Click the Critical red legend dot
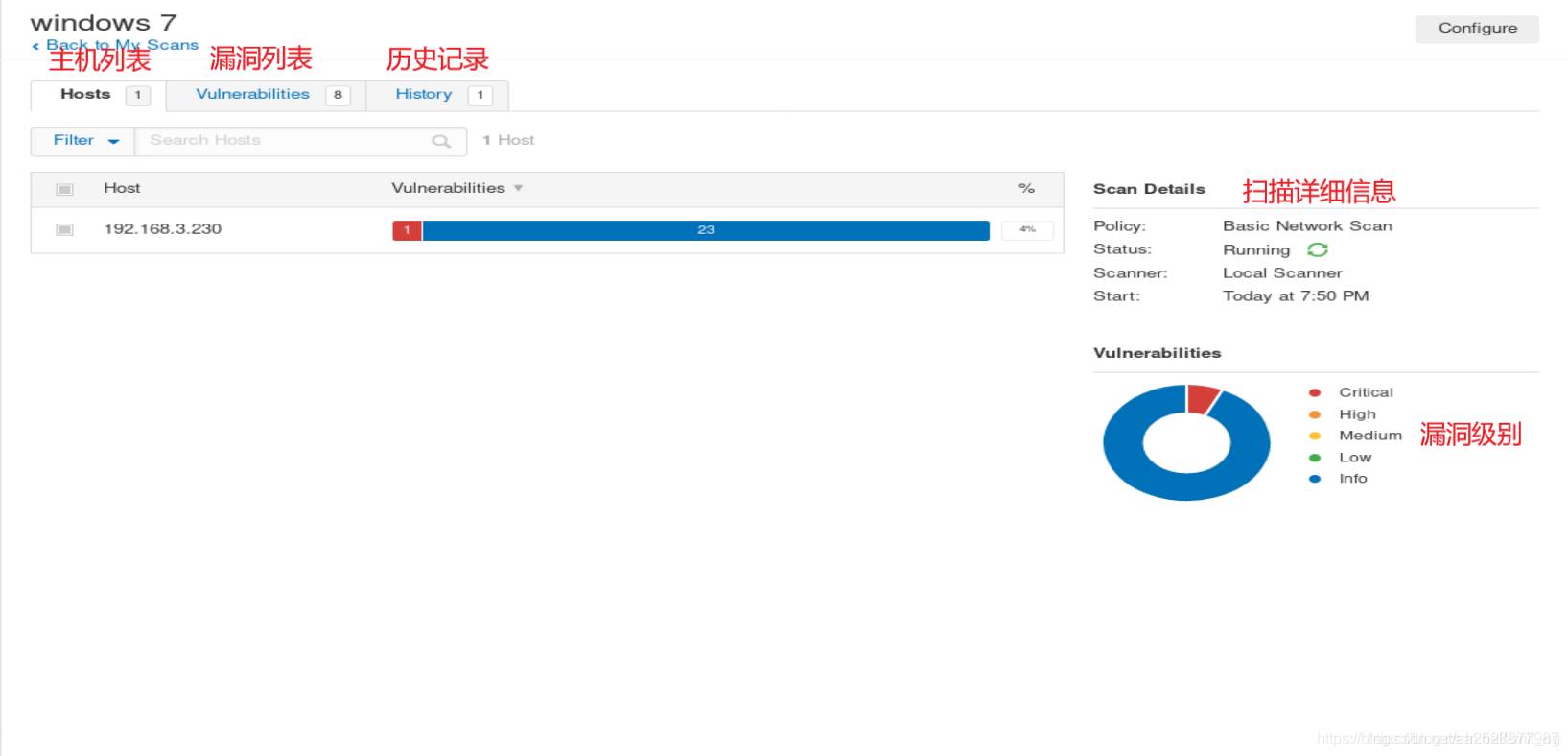Viewport: 1568px width, 756px height. coord(1315,392)
